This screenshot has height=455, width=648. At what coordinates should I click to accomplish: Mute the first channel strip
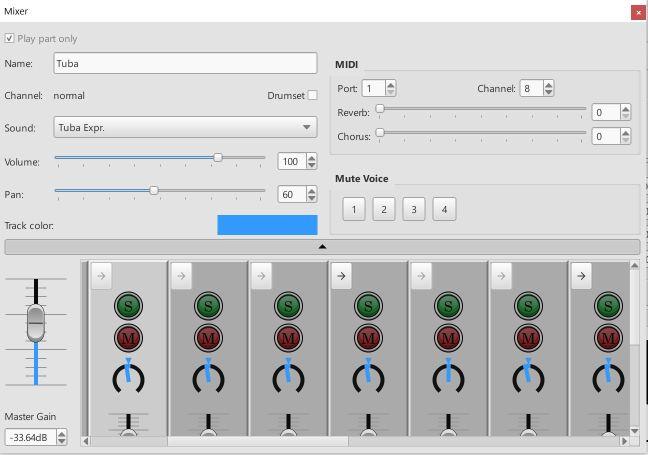point(128,338)
